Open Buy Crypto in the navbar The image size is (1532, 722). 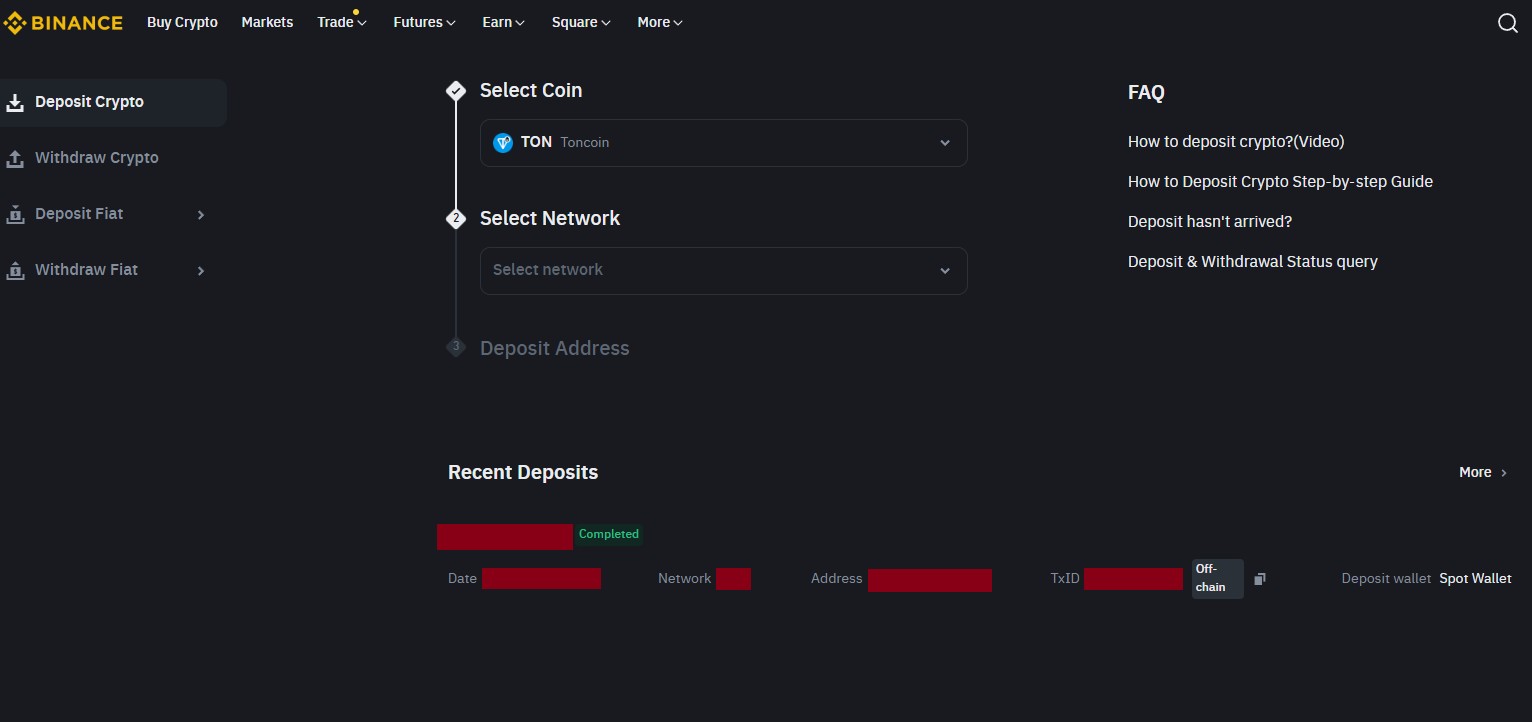coord(182,22)
